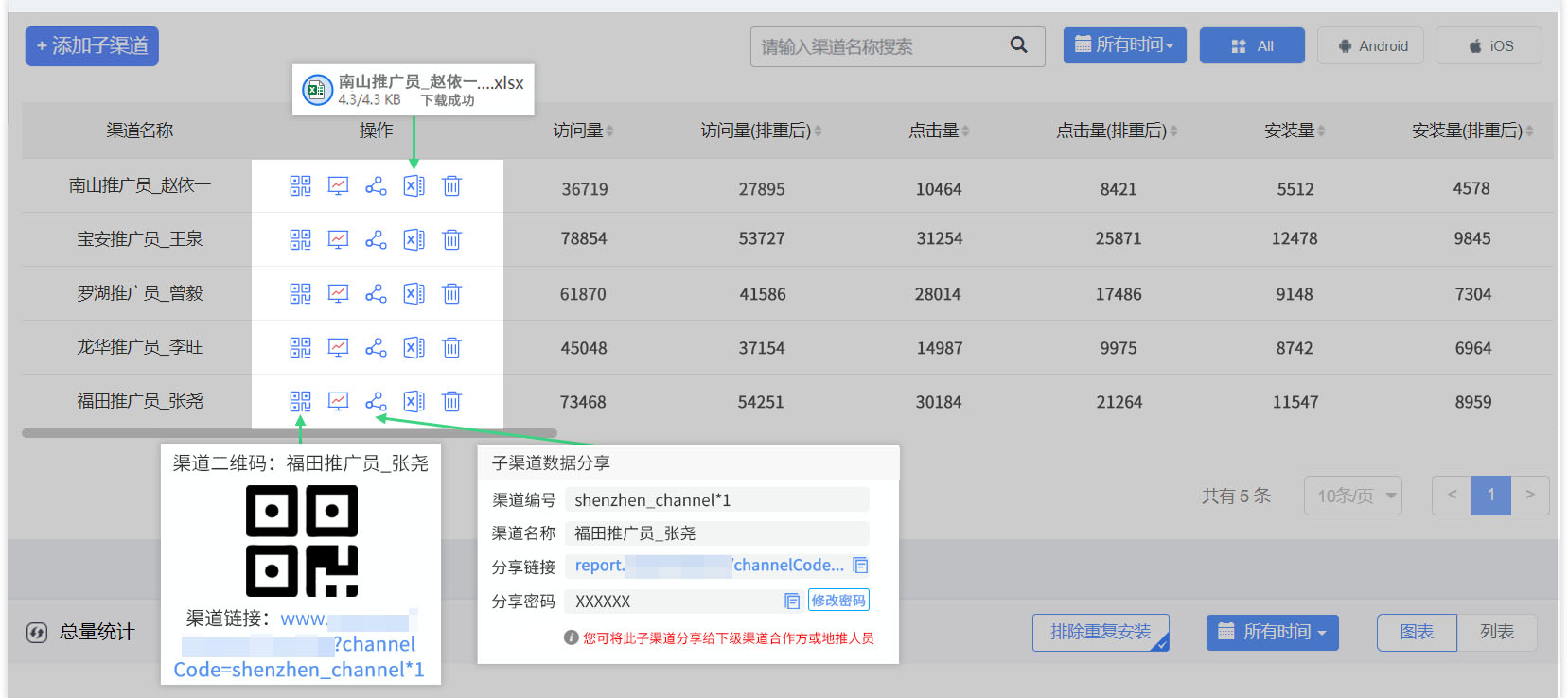The width and height of the screenshot is (1568, 698).
Task: Open bottom 所有时间 dropdown
Action: tap(1272, 633)
